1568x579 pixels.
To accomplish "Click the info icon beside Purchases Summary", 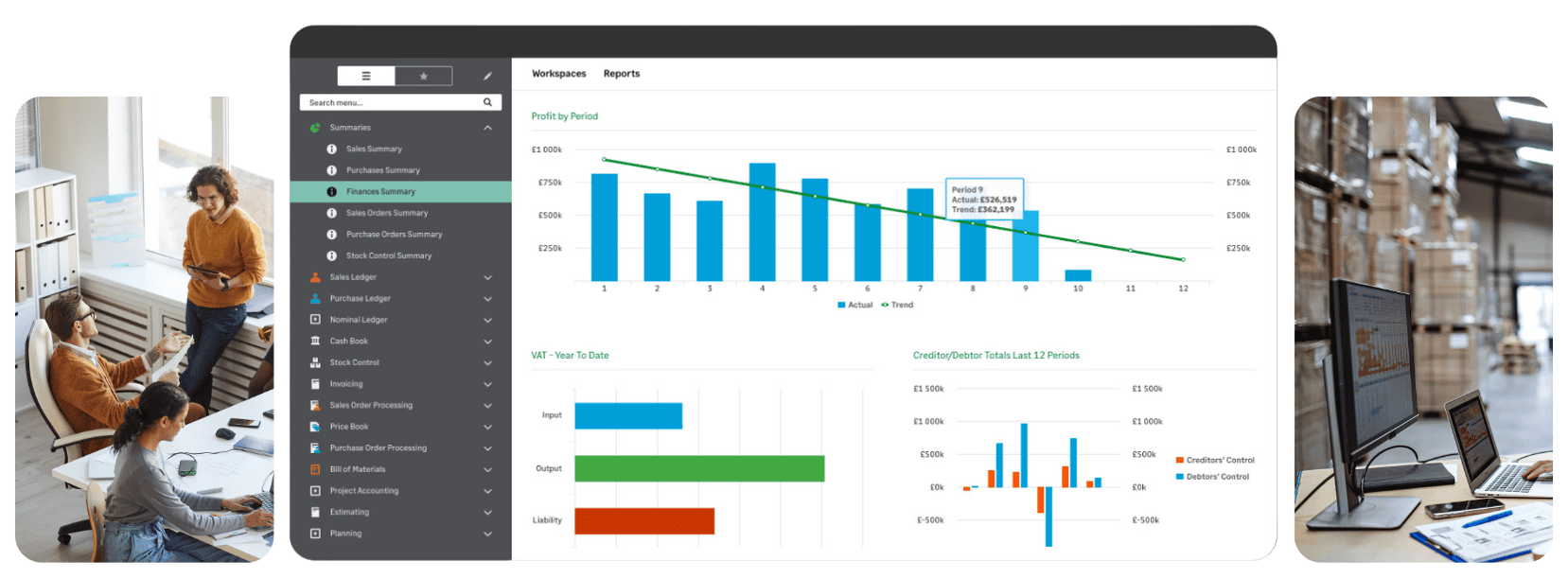I will point(331,170).
